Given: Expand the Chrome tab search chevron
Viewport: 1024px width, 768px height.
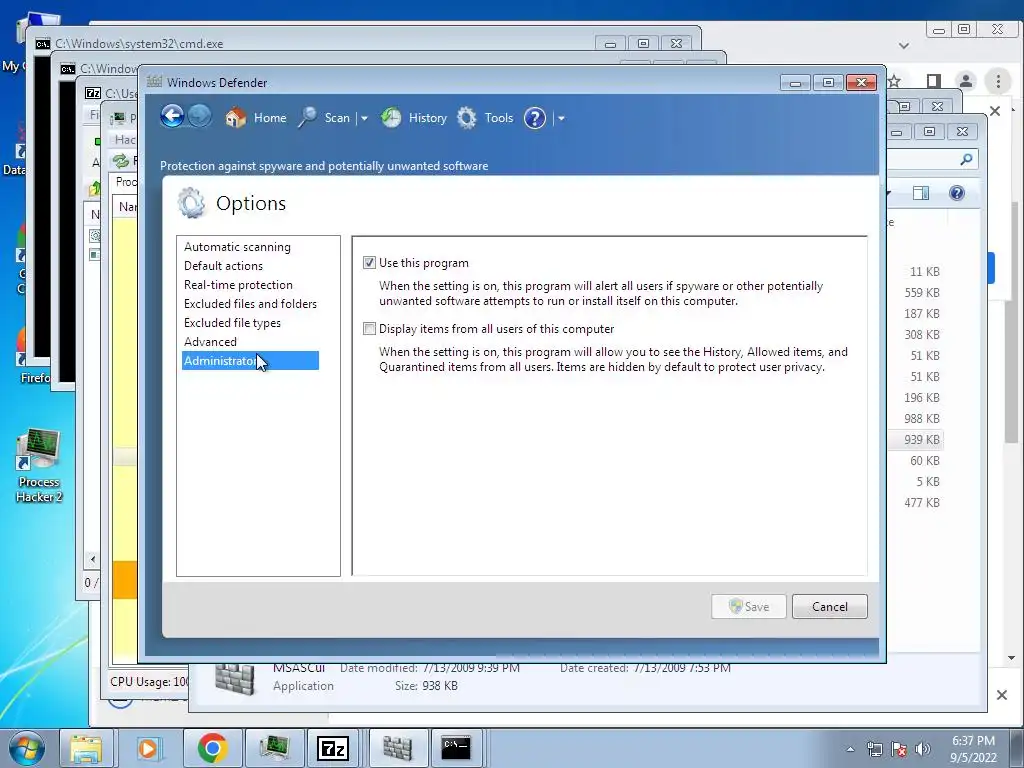Looking at the screenshot, I should tap(904, 46).
